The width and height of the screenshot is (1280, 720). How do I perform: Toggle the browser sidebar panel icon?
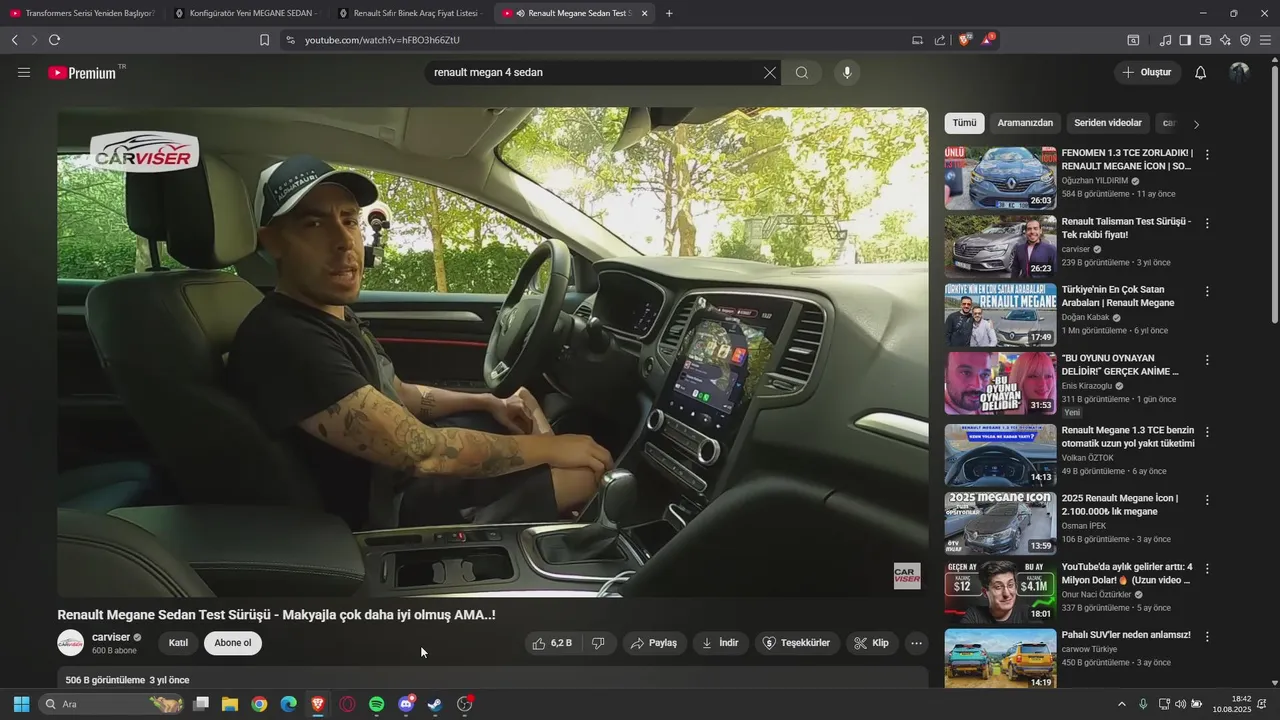tap(1185, 40)
